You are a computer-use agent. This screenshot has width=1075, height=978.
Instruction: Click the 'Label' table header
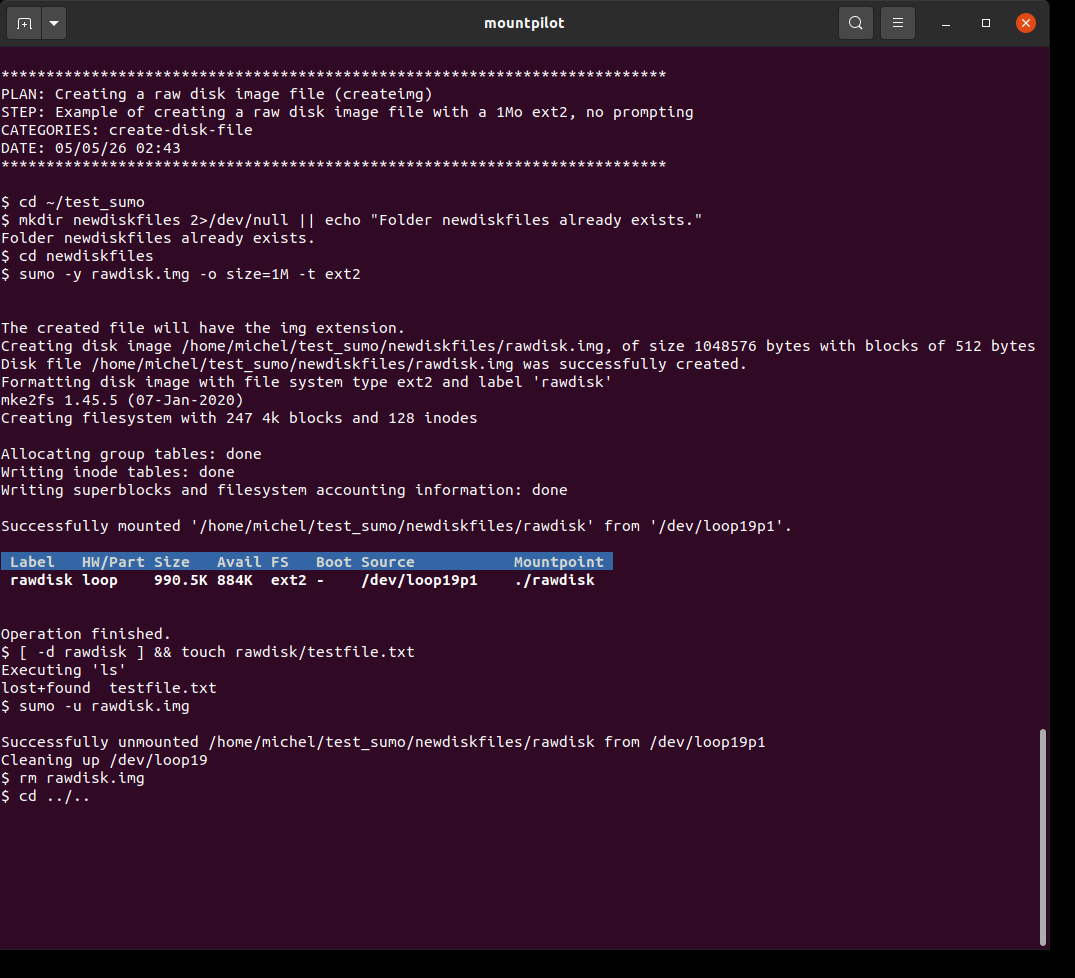(32, 562)
